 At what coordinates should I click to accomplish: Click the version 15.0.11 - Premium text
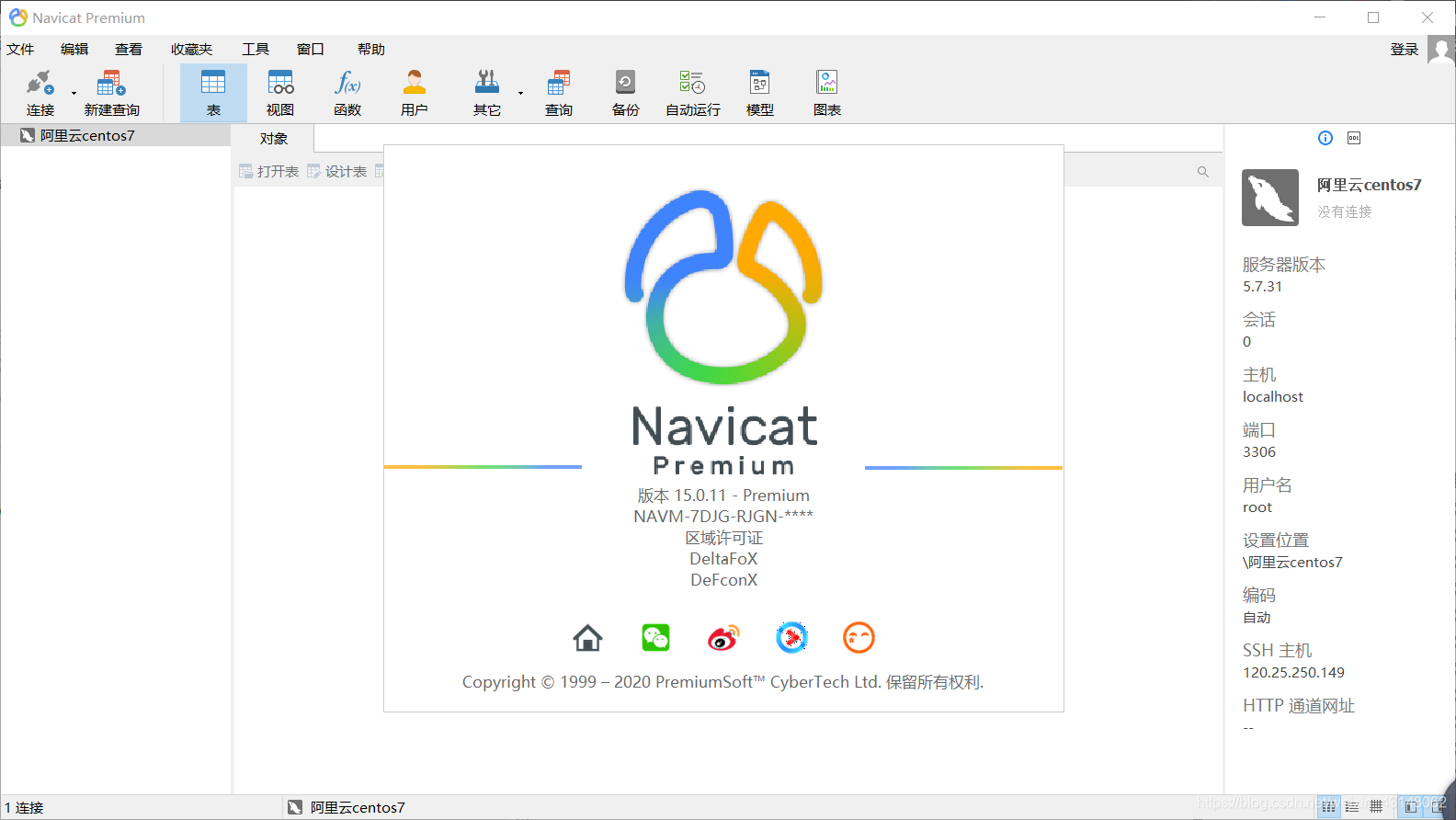(723, 495)
